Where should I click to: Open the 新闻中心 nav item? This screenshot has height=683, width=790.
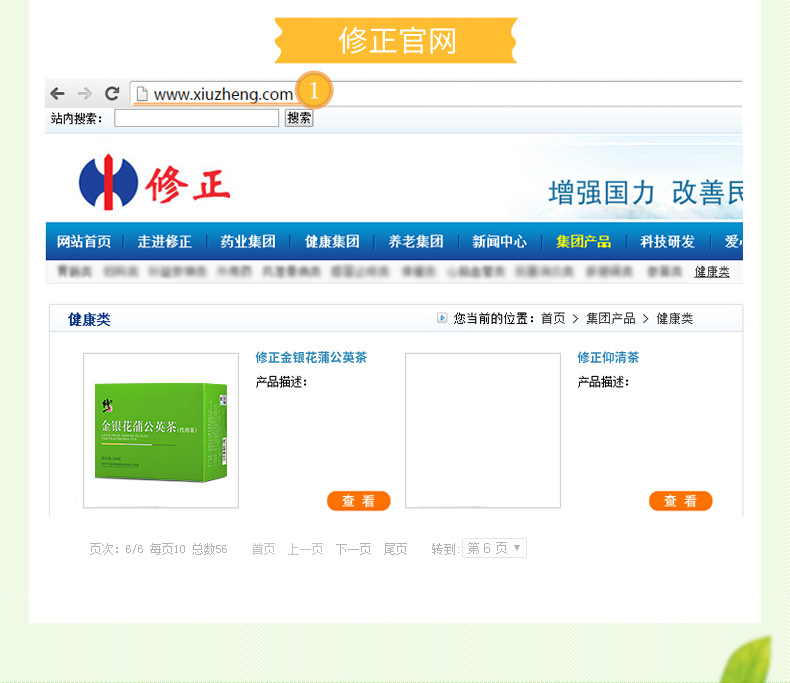click(x=499, y=242)
